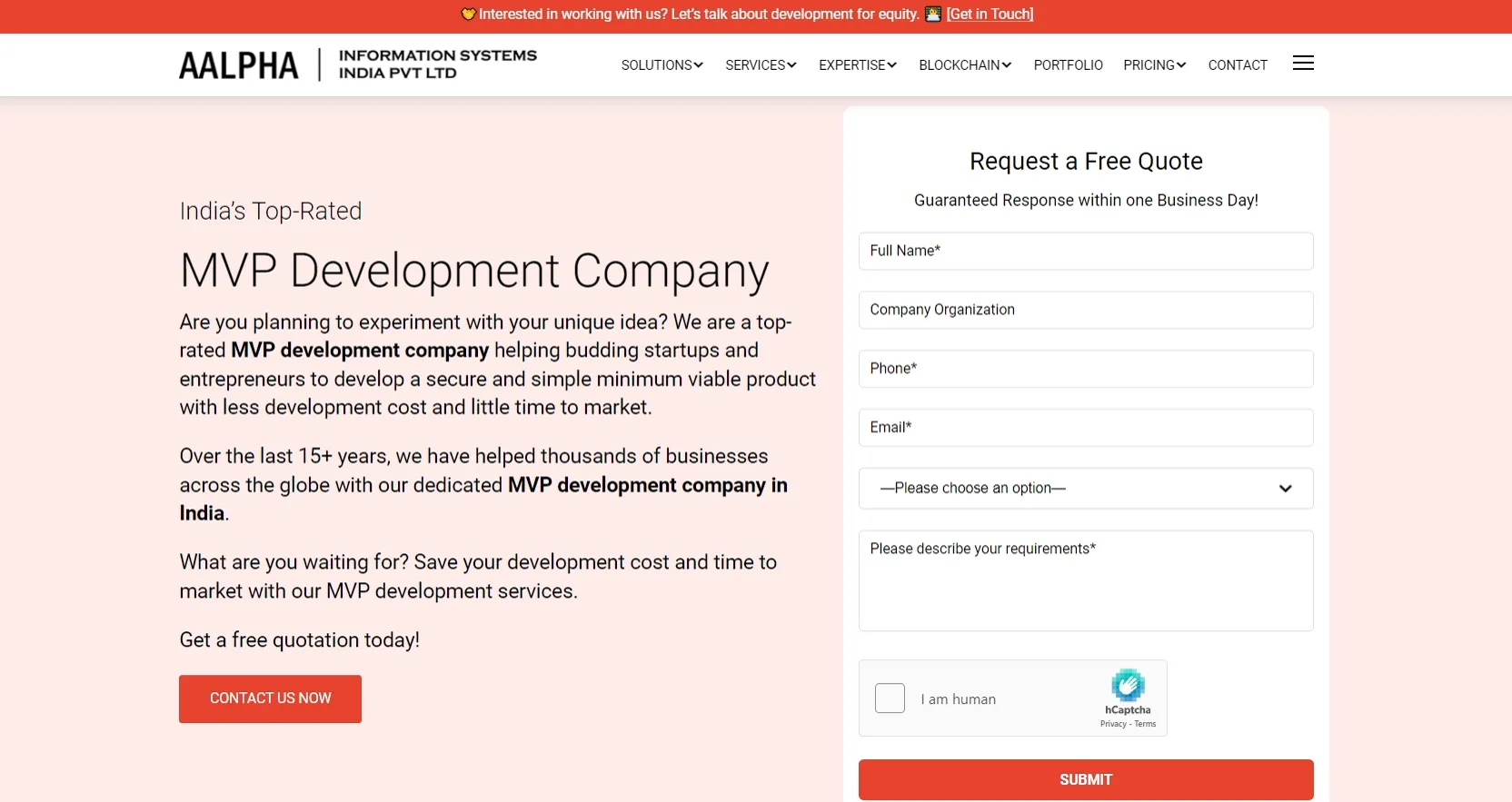Open the hCaptcha Privacy link
The width and height of the screenshot is (1512, 802).
[x=1113, y=724]
